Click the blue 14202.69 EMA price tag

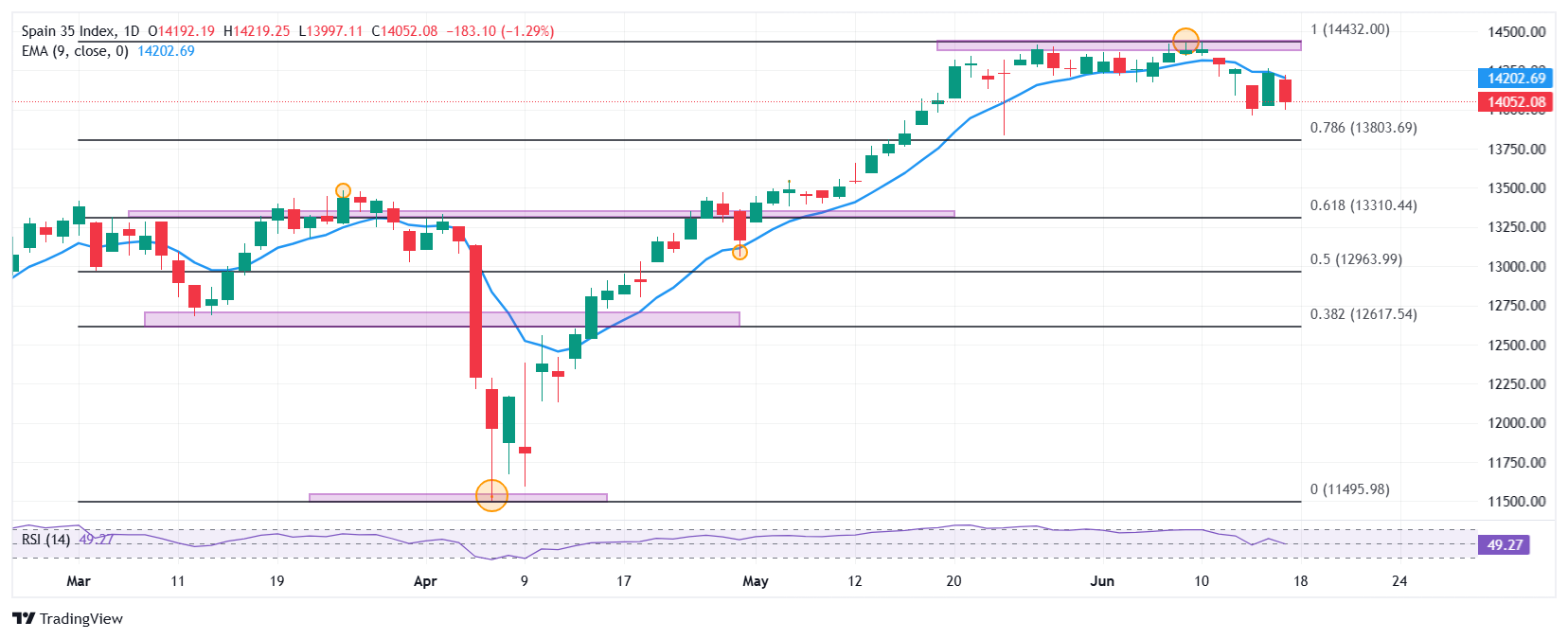[x=1515, y=79]
